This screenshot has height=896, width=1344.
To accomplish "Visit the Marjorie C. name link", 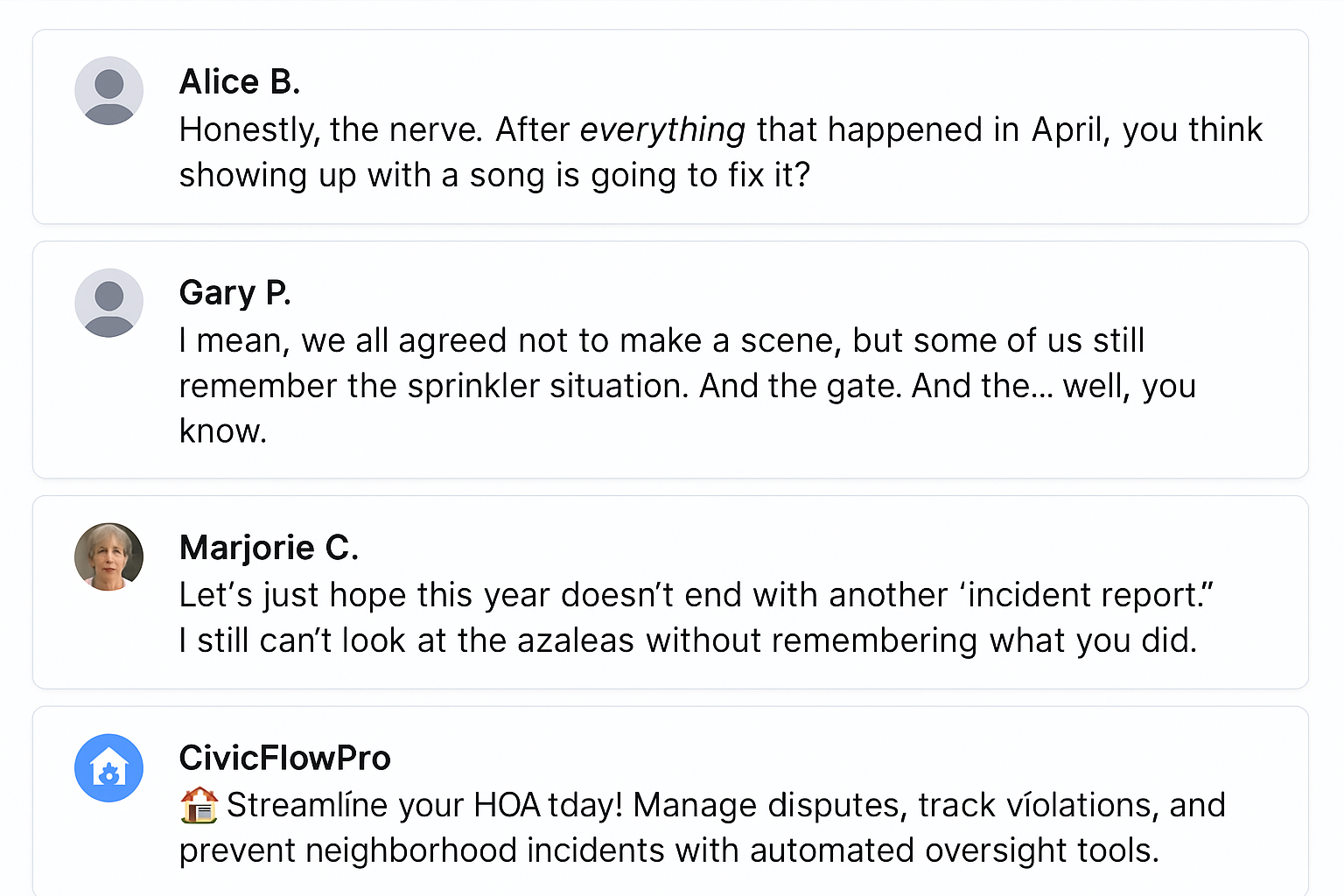I will pyautogui.click(x=269, y=547).
